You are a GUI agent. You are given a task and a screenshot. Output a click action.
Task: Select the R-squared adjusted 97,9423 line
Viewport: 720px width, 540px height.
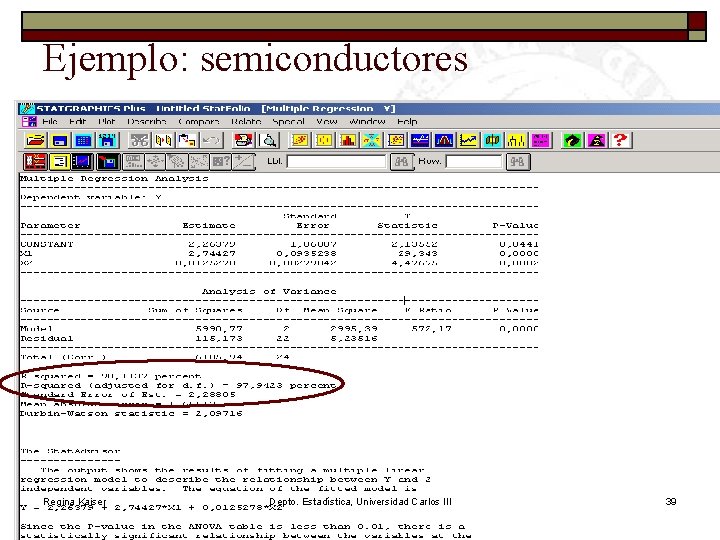pyautogui.click(x=178, y=386)
